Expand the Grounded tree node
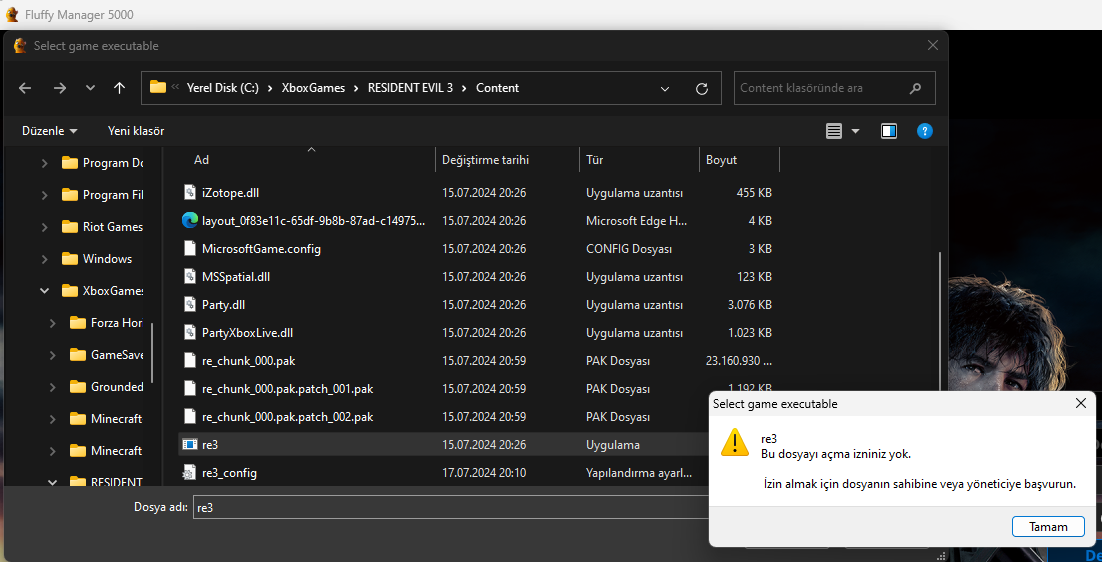The height and width of the screenshot is (562, 1102). pyautogui.click(x=53, y=387)
